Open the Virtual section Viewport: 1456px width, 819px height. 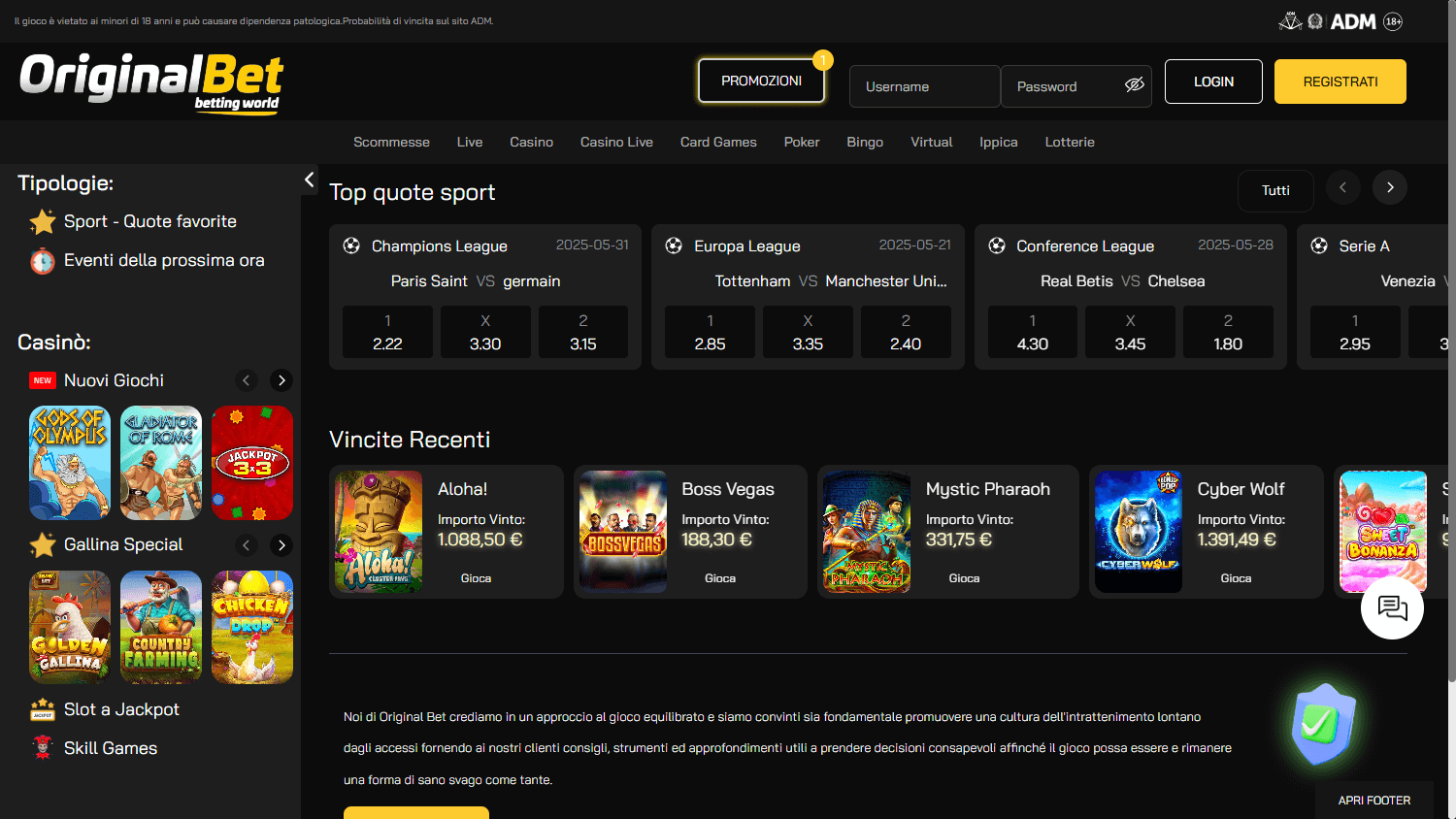coord(932,142)
